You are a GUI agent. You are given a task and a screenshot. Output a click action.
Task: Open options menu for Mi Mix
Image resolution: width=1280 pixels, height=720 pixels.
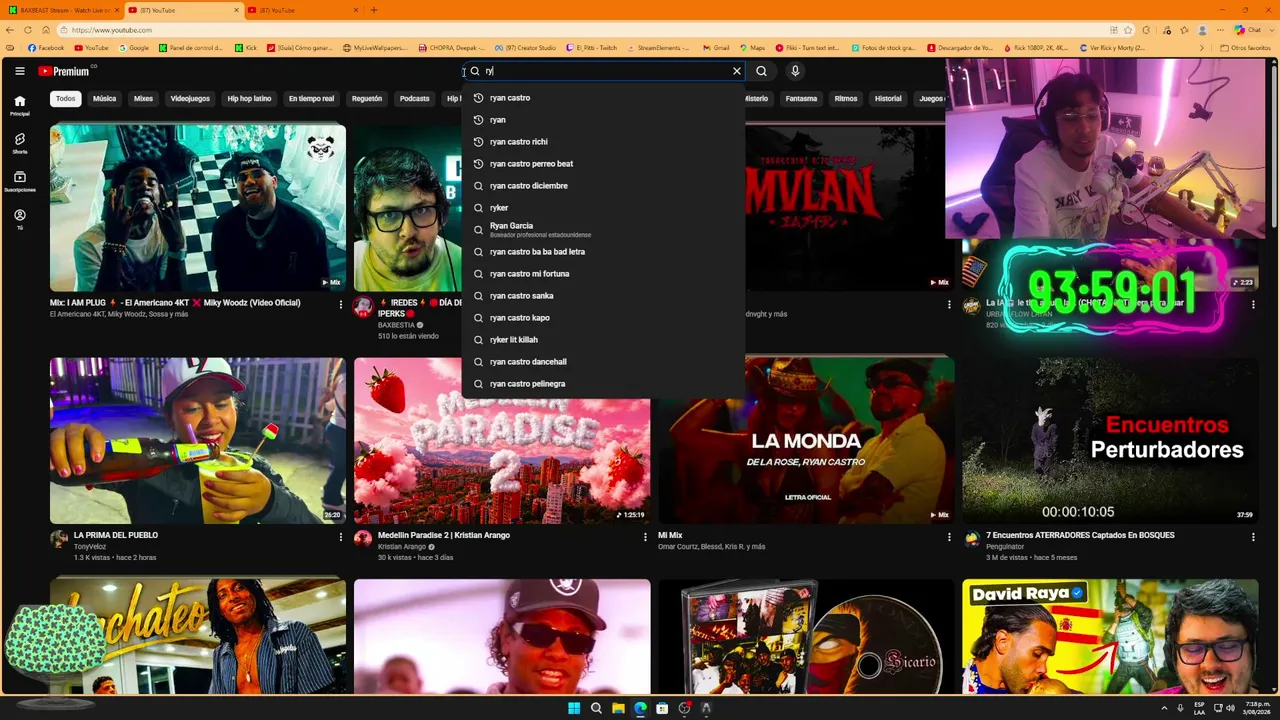coord(949,537)
